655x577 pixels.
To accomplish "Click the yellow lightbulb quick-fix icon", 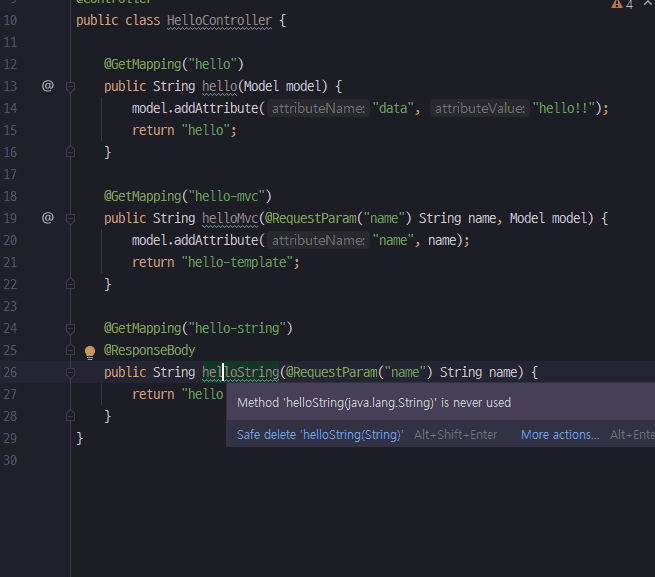I will point(90,352).
